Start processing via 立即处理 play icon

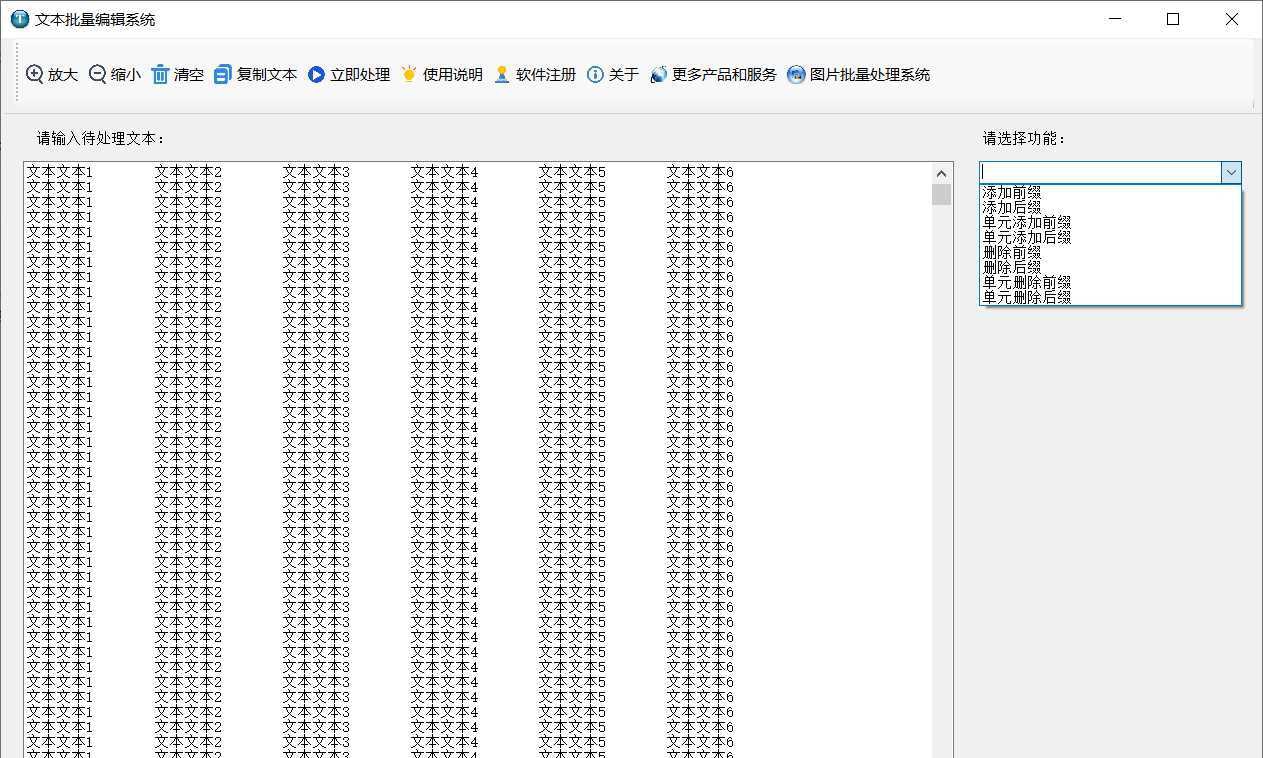point(316,74)
